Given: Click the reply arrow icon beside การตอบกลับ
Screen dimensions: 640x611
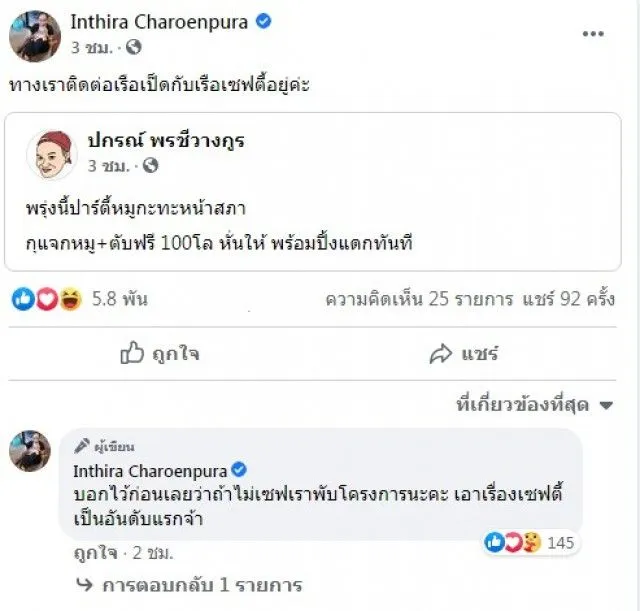Looking at the screenshot, I should [84, 585].
